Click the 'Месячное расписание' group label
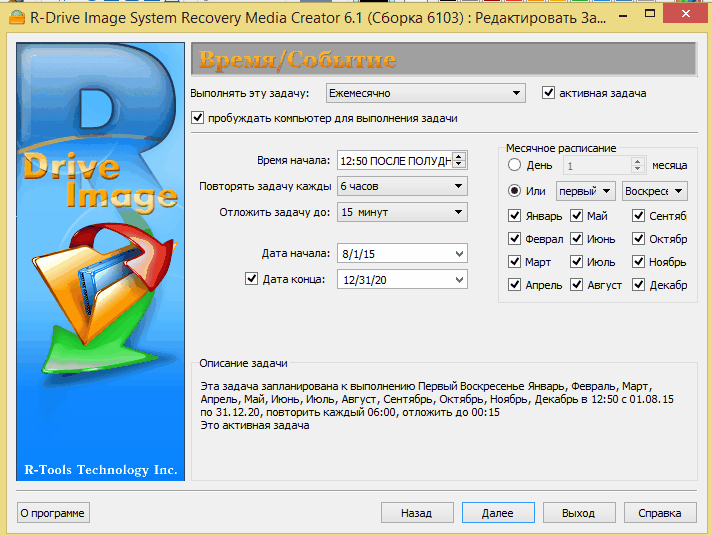Image resolution: width=712 pixels, height=536 pixels. pos(561,148)
